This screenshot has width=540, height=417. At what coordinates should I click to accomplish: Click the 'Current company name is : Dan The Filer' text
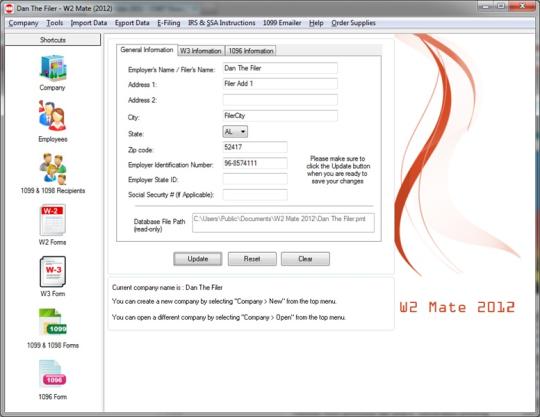tap(167, 288)
